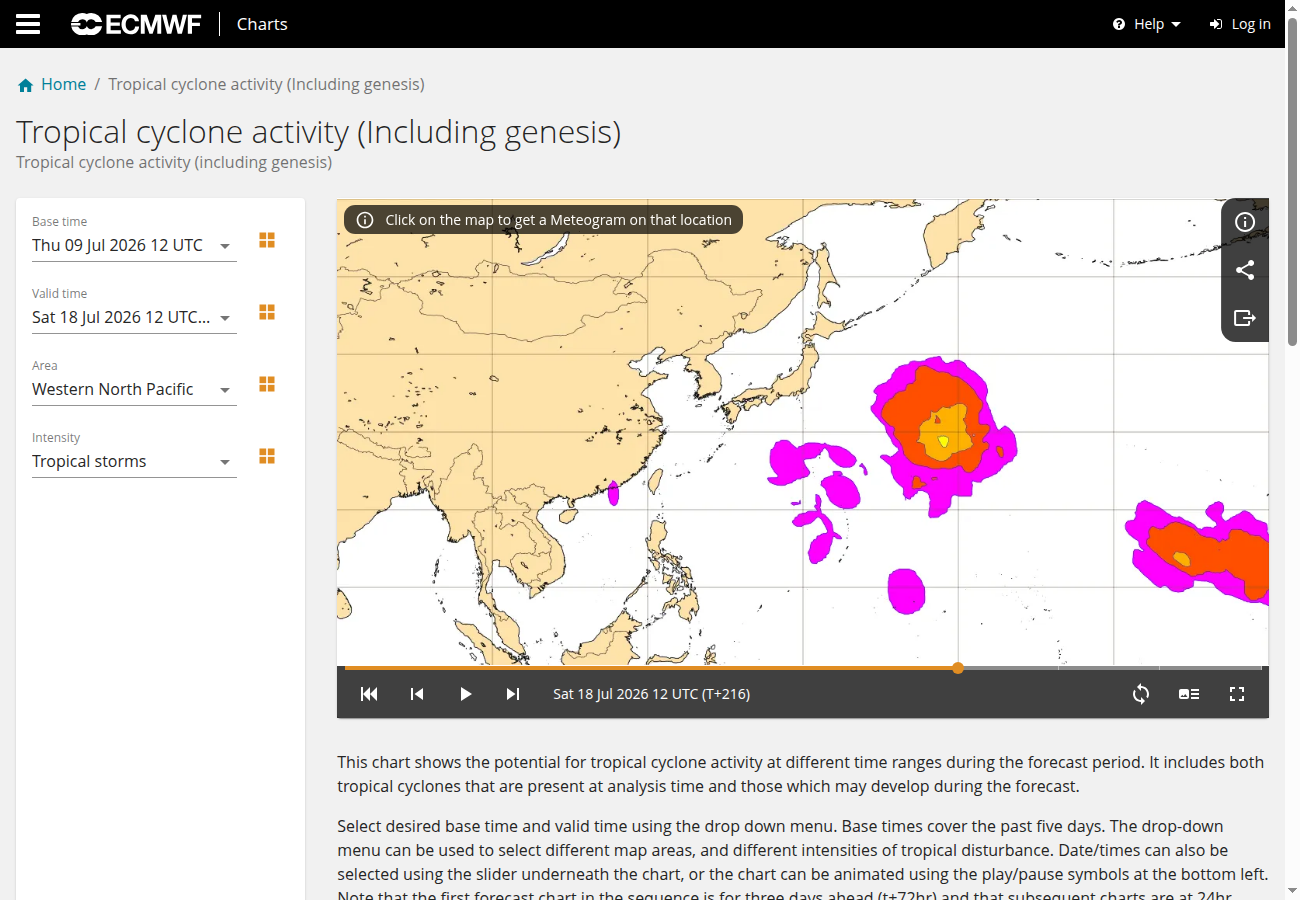The image size is (1300, 900).
Task: Expand the Valid time dropdown
Action: pos(134,317)
